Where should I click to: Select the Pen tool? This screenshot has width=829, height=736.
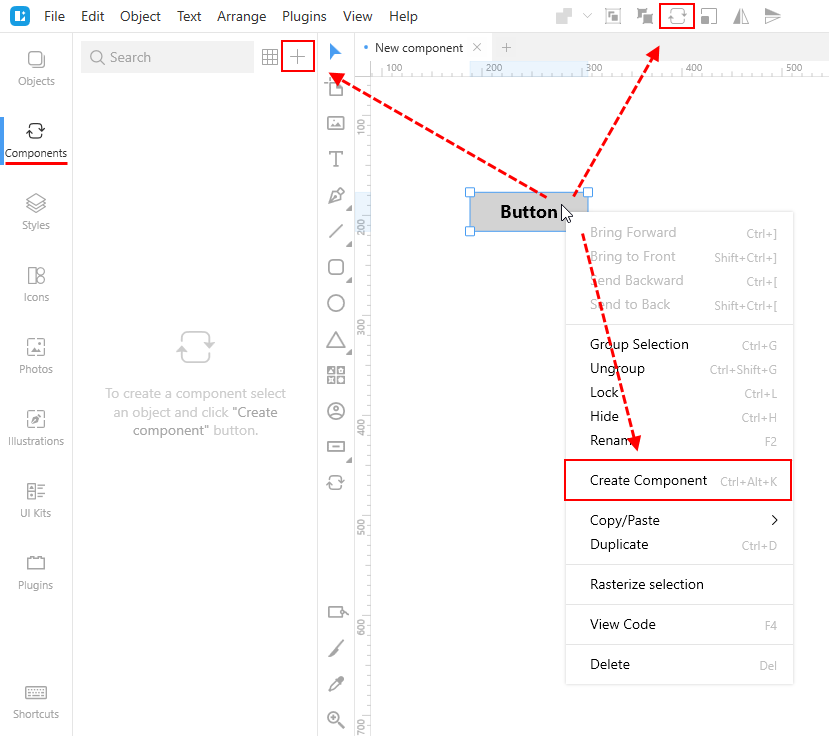tap(336, 196)
